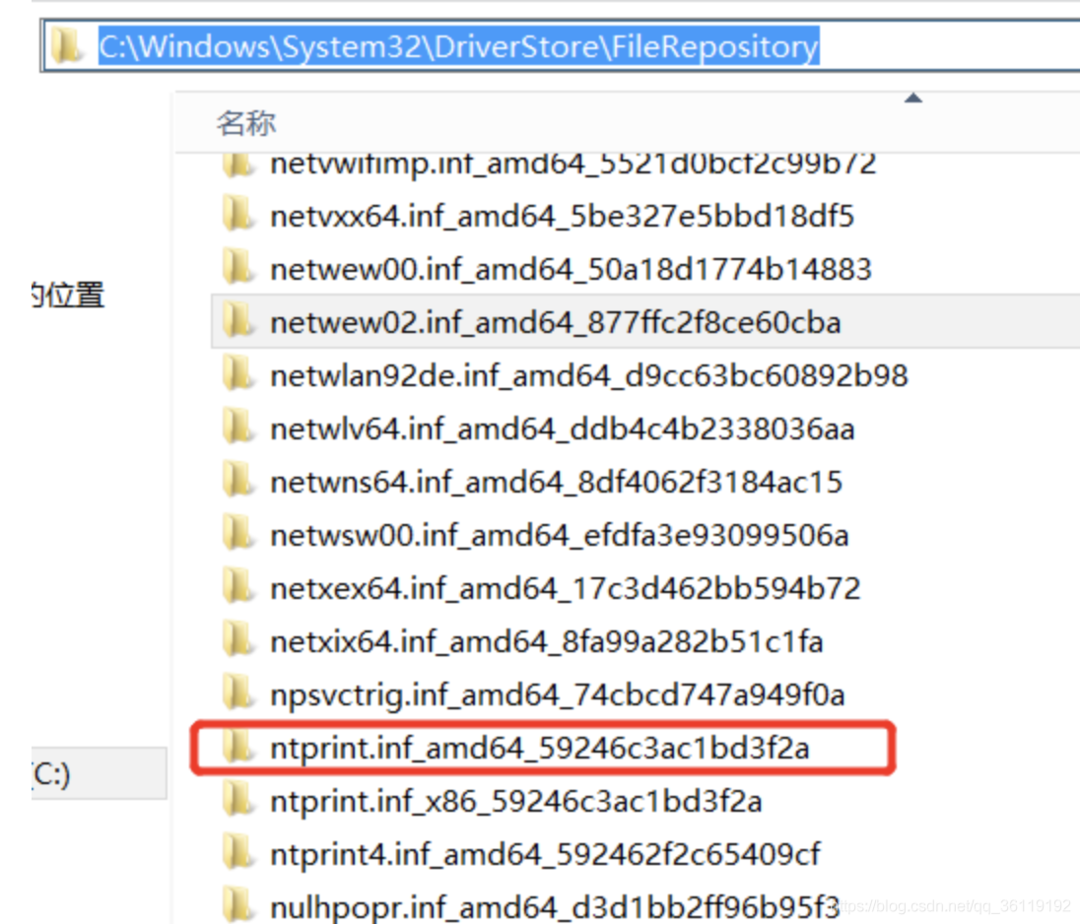Viewport: 1080px width, 924px height.
Task: Click folder icon of netwns64.inf_amd64_8df4062f3184ac15
Action: (238, 481)
